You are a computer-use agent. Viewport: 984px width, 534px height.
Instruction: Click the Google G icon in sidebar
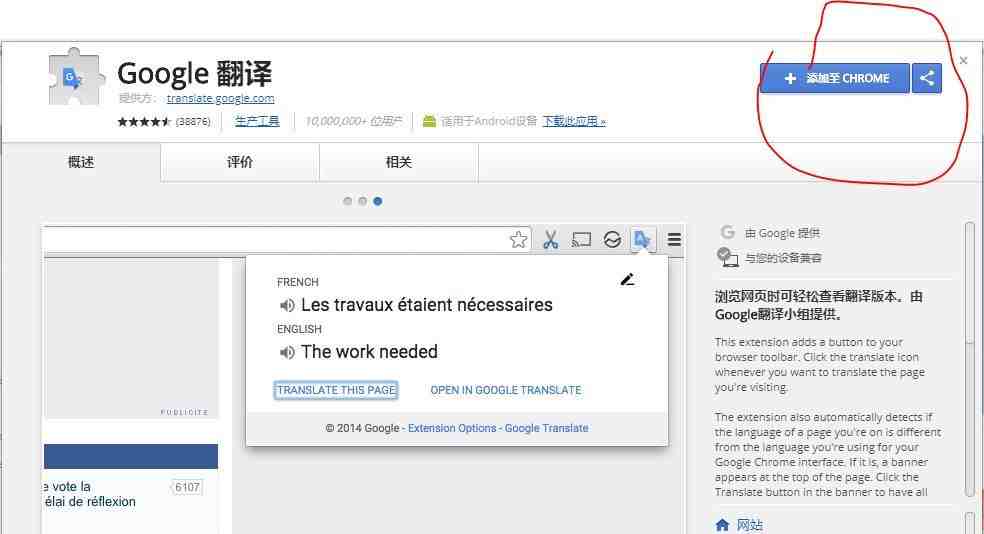727,232
